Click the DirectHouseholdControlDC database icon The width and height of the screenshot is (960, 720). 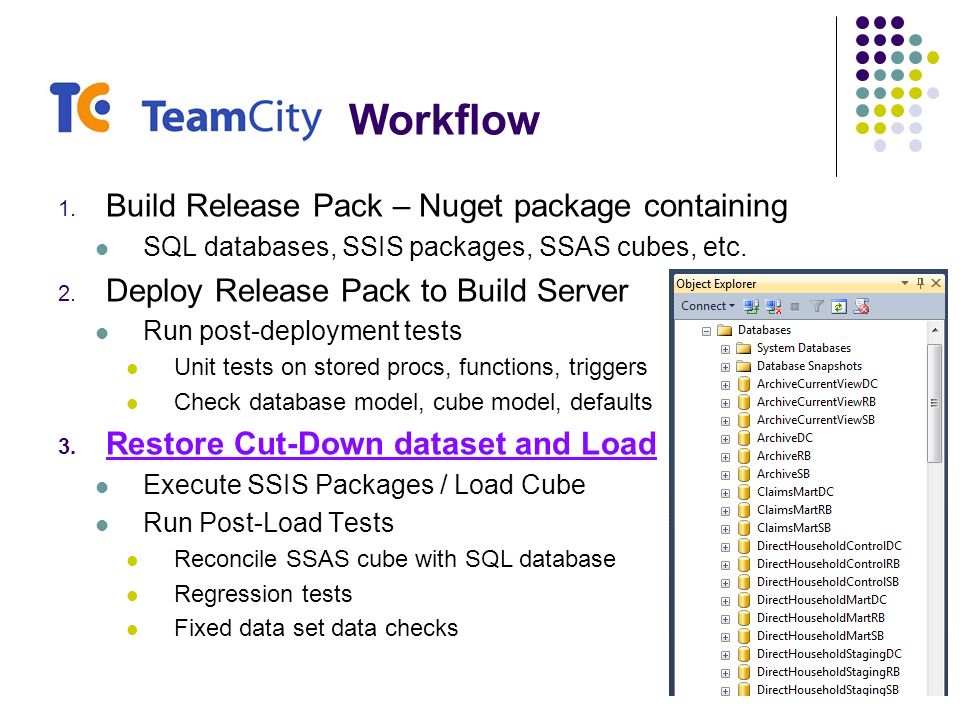coord(744,546)
